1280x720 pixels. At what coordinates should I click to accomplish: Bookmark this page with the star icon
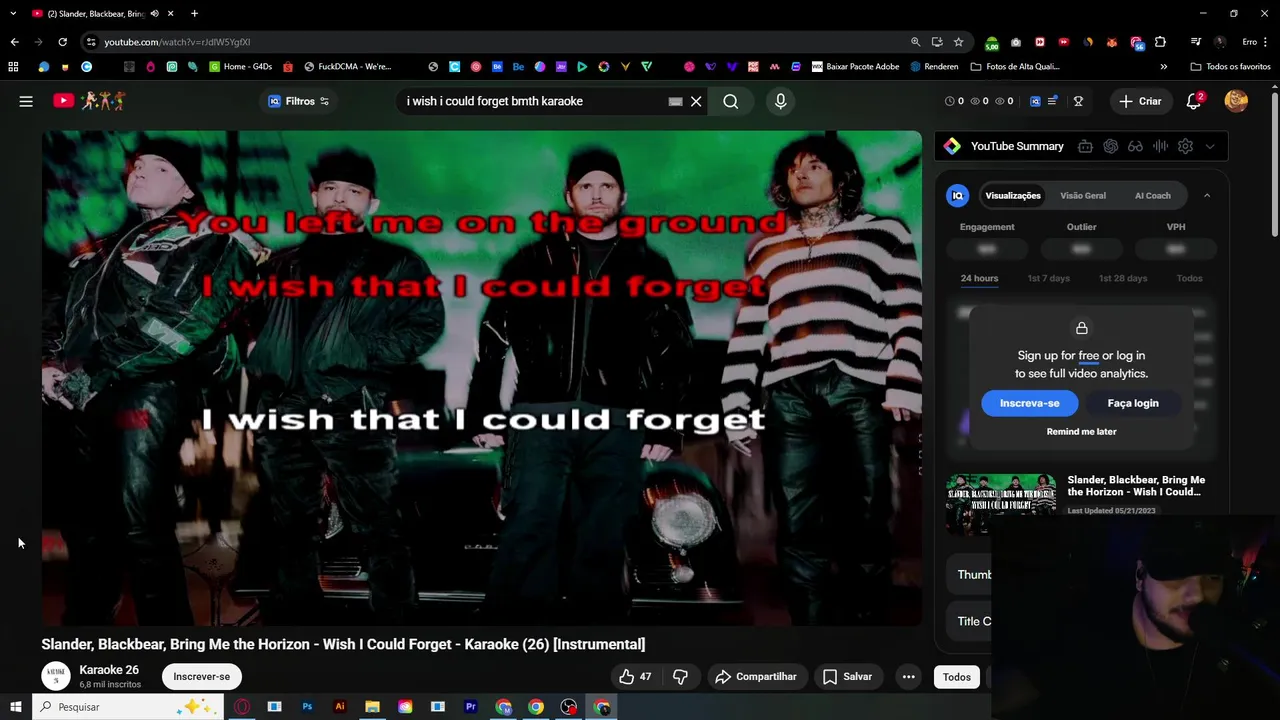[958, 42]
